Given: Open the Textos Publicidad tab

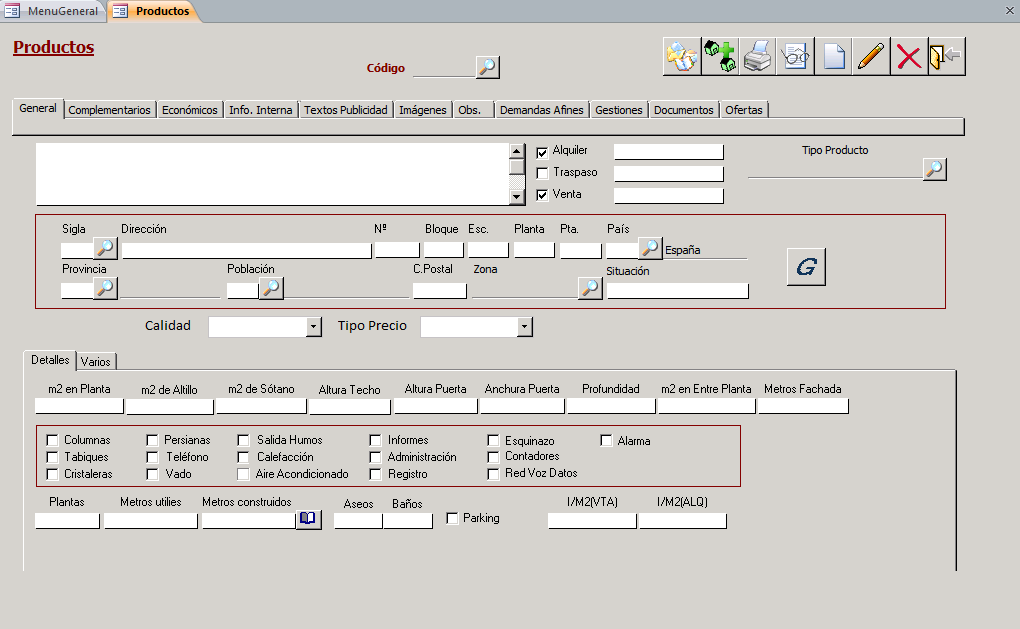Looking at the screenshot, I should coord(345,110).
